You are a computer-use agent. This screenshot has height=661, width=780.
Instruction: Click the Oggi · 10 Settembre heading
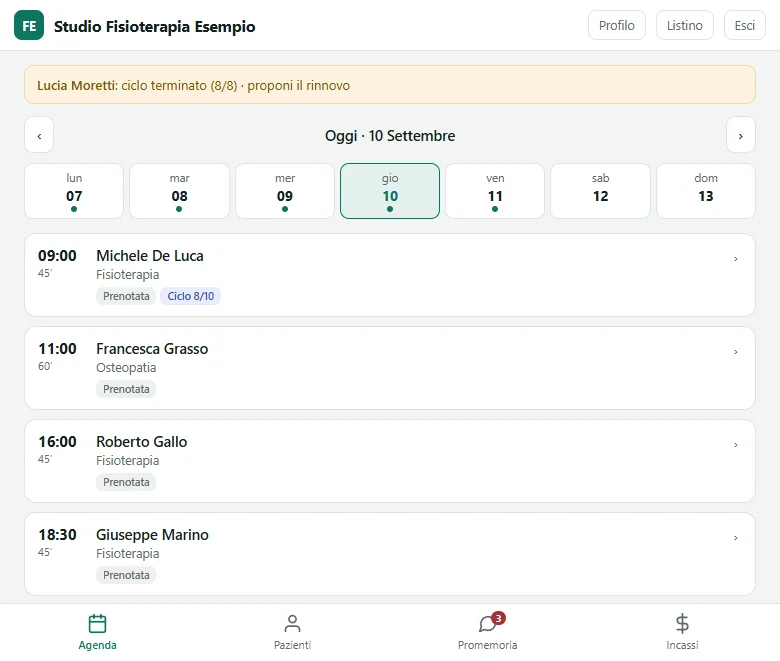[390, 136]
